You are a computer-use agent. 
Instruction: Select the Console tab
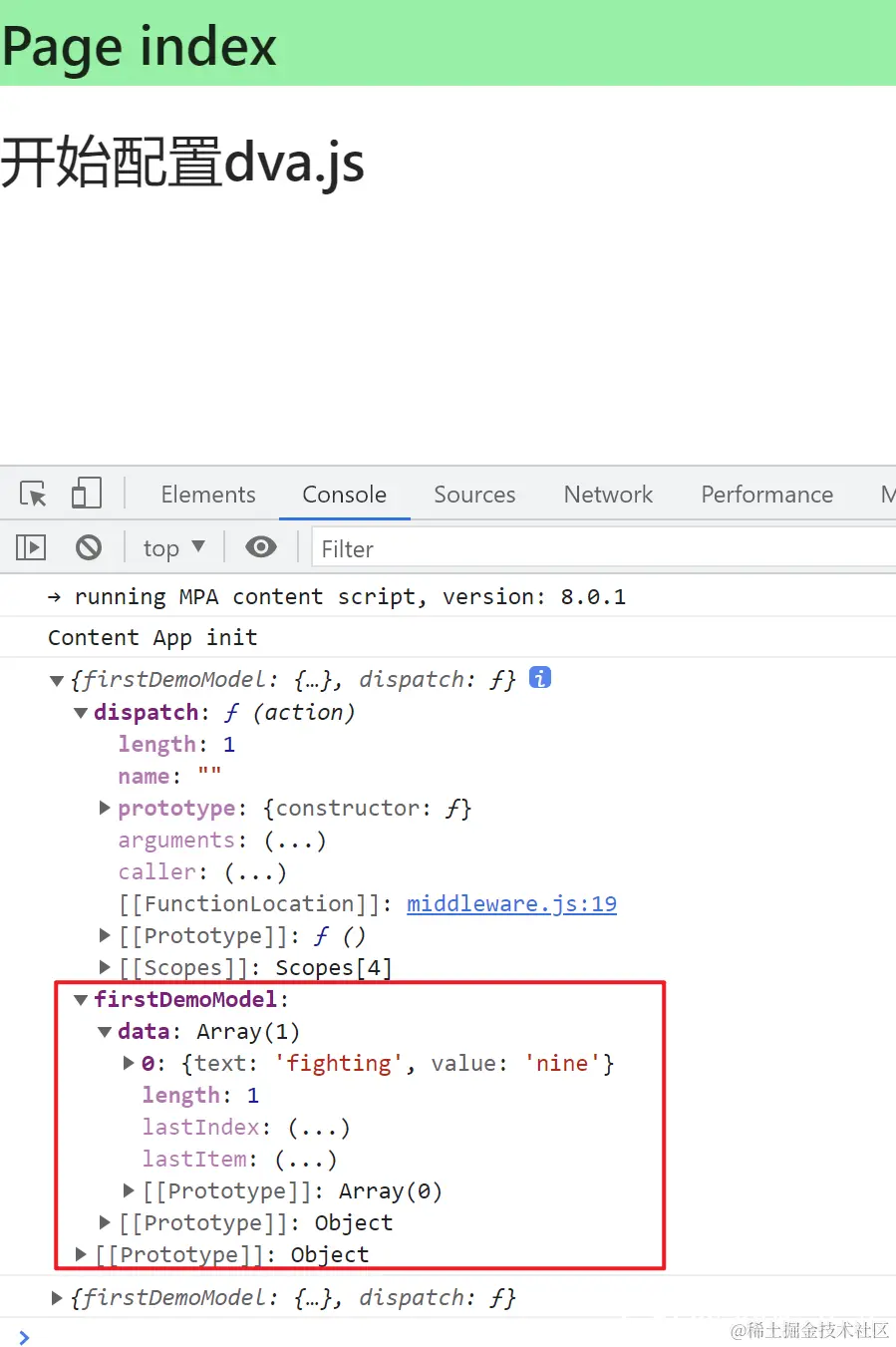(344, 495)
